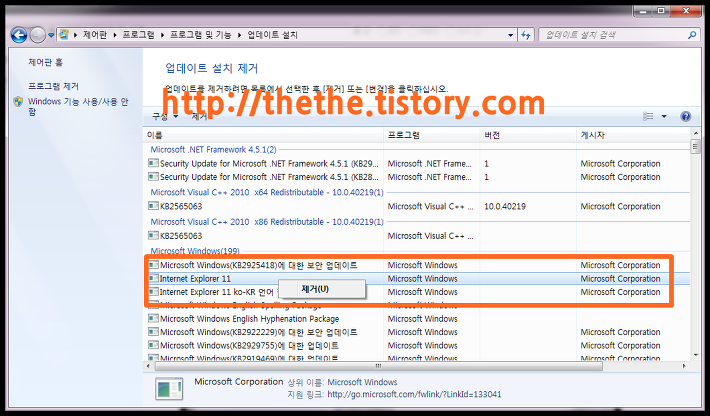Open recent pages dropdown beside Forward arrow

[51, 35]
